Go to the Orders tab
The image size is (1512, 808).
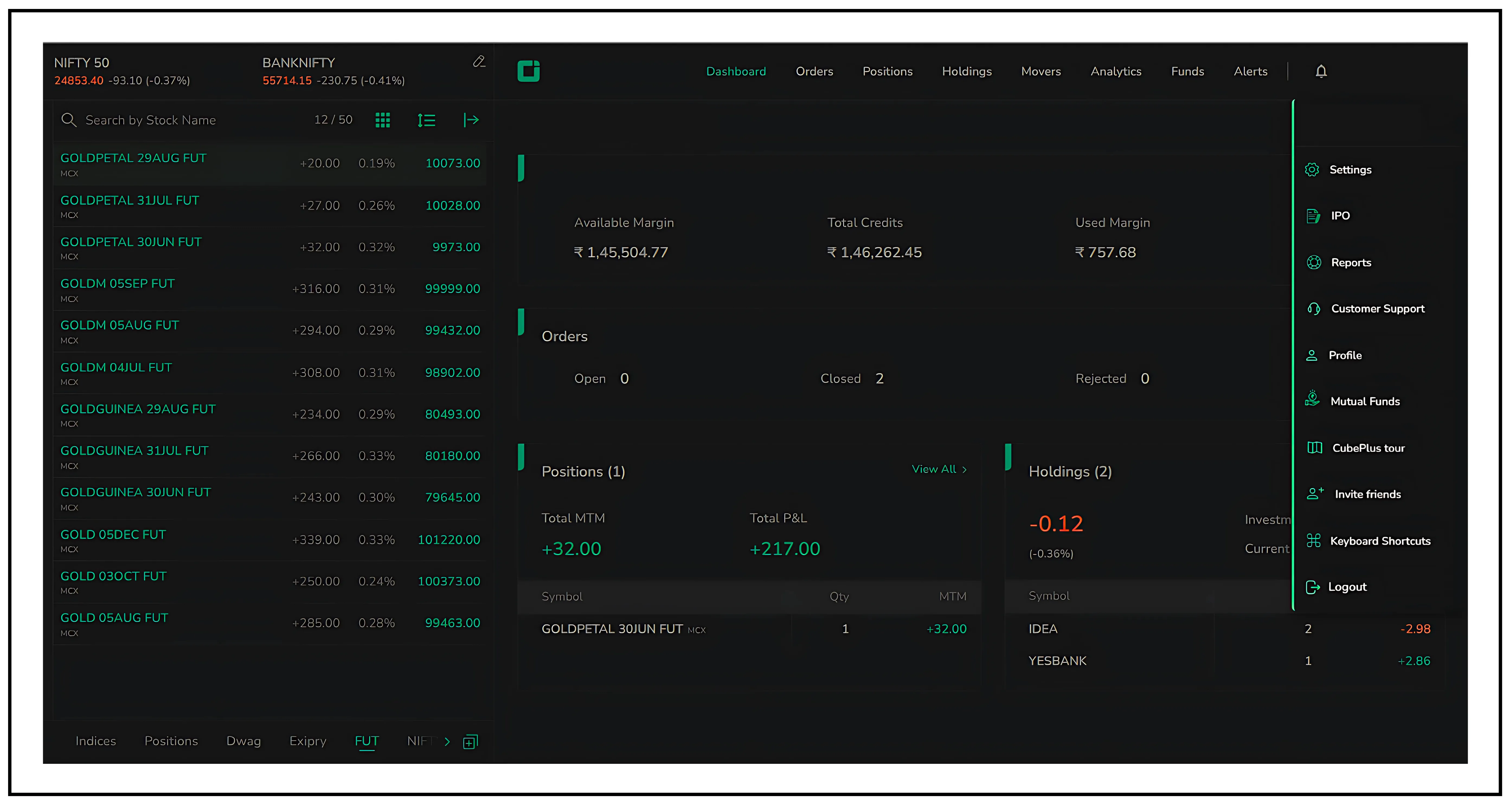coord(814,72)
